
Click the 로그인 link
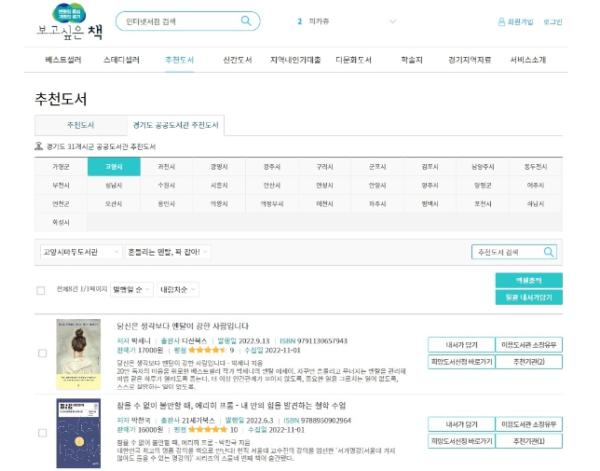click(x=553, y=21)
